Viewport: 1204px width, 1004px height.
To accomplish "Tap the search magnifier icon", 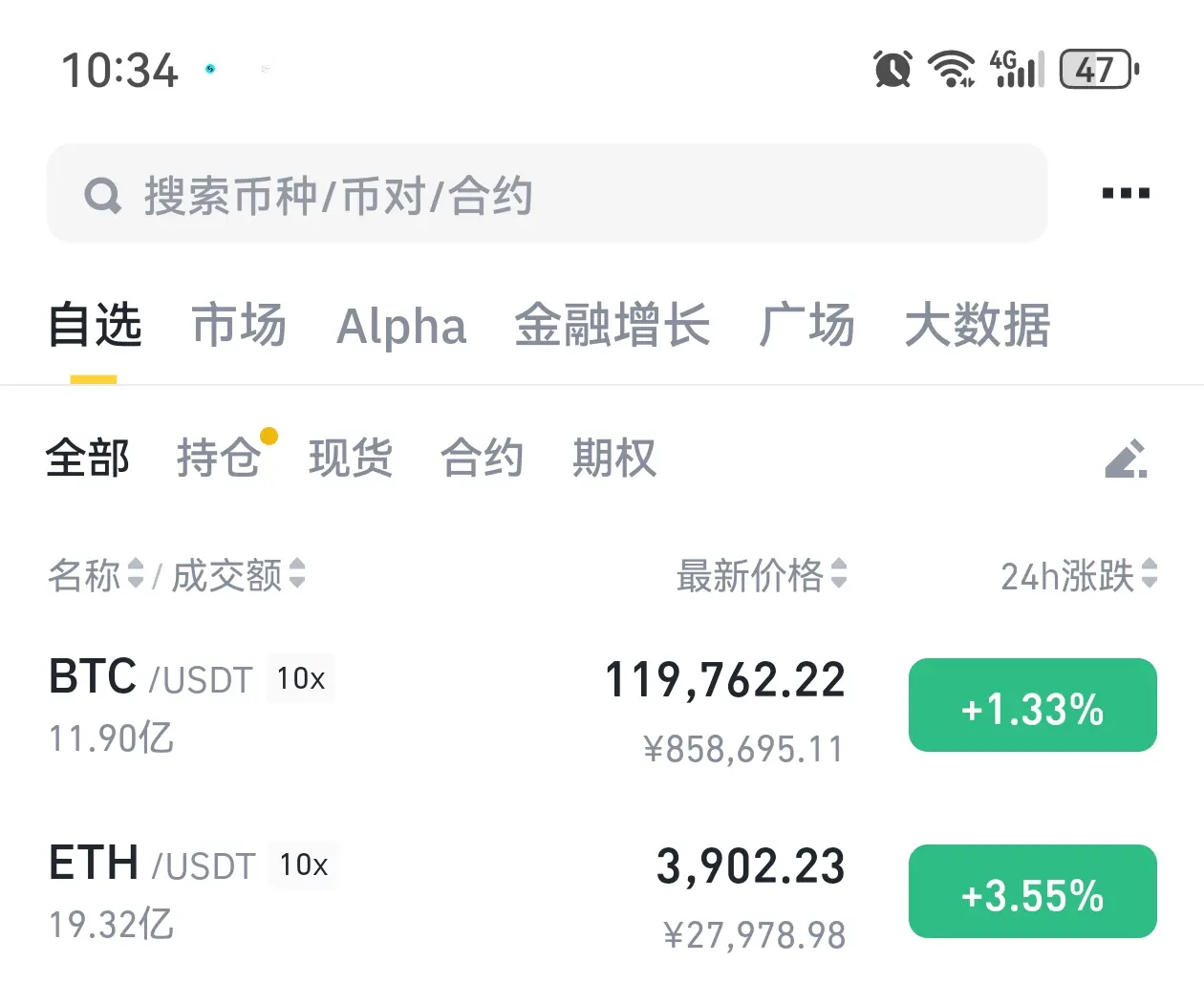I will 103,196.
